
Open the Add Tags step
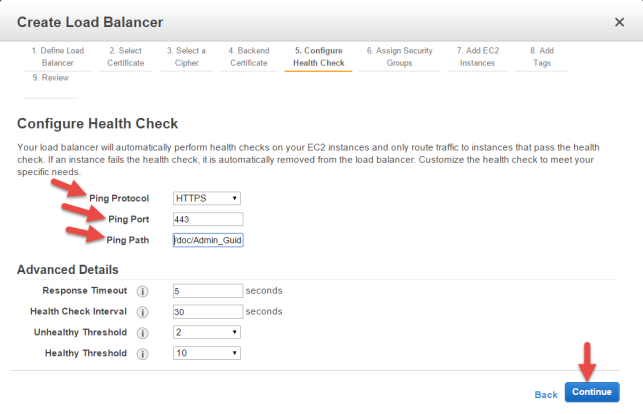point(542,57)
